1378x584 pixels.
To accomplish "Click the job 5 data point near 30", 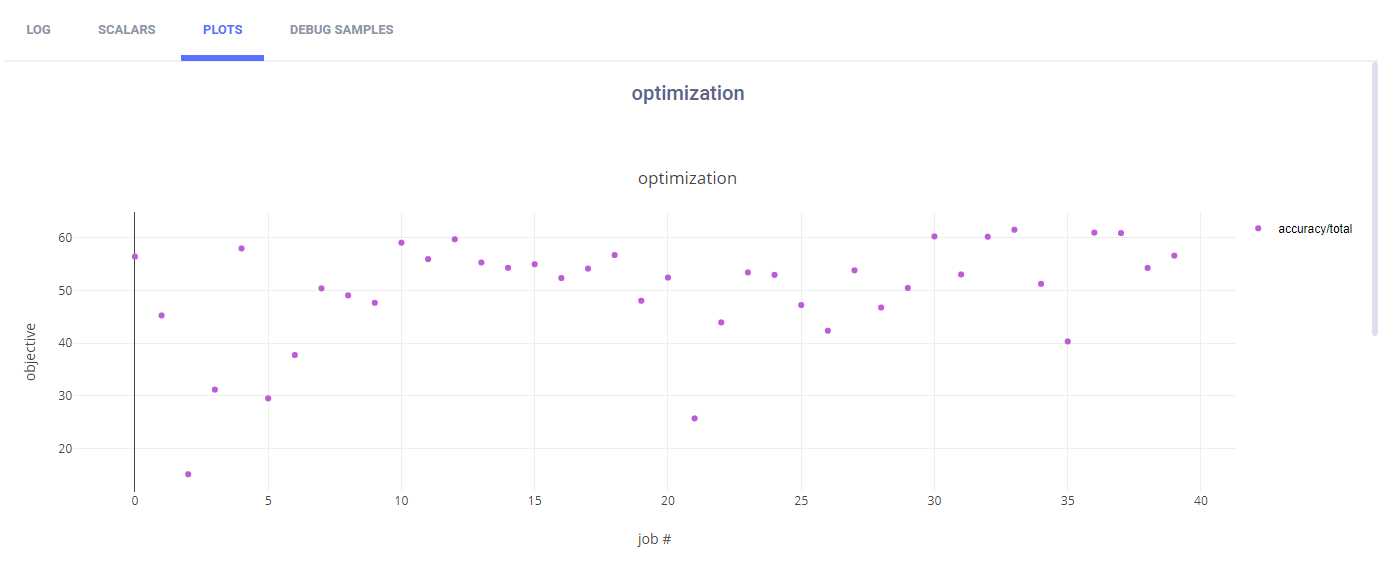I will (x=268, y=398).
